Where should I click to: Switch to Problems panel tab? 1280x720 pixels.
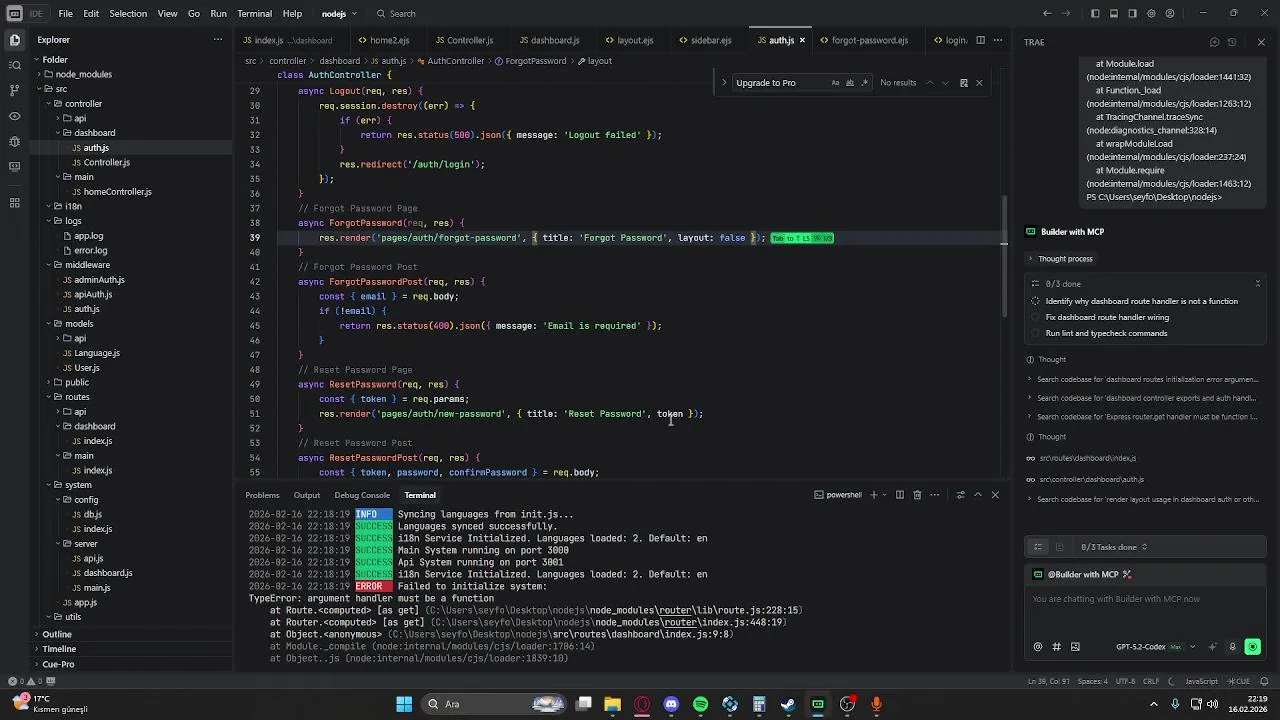click(x=263, y=495)
